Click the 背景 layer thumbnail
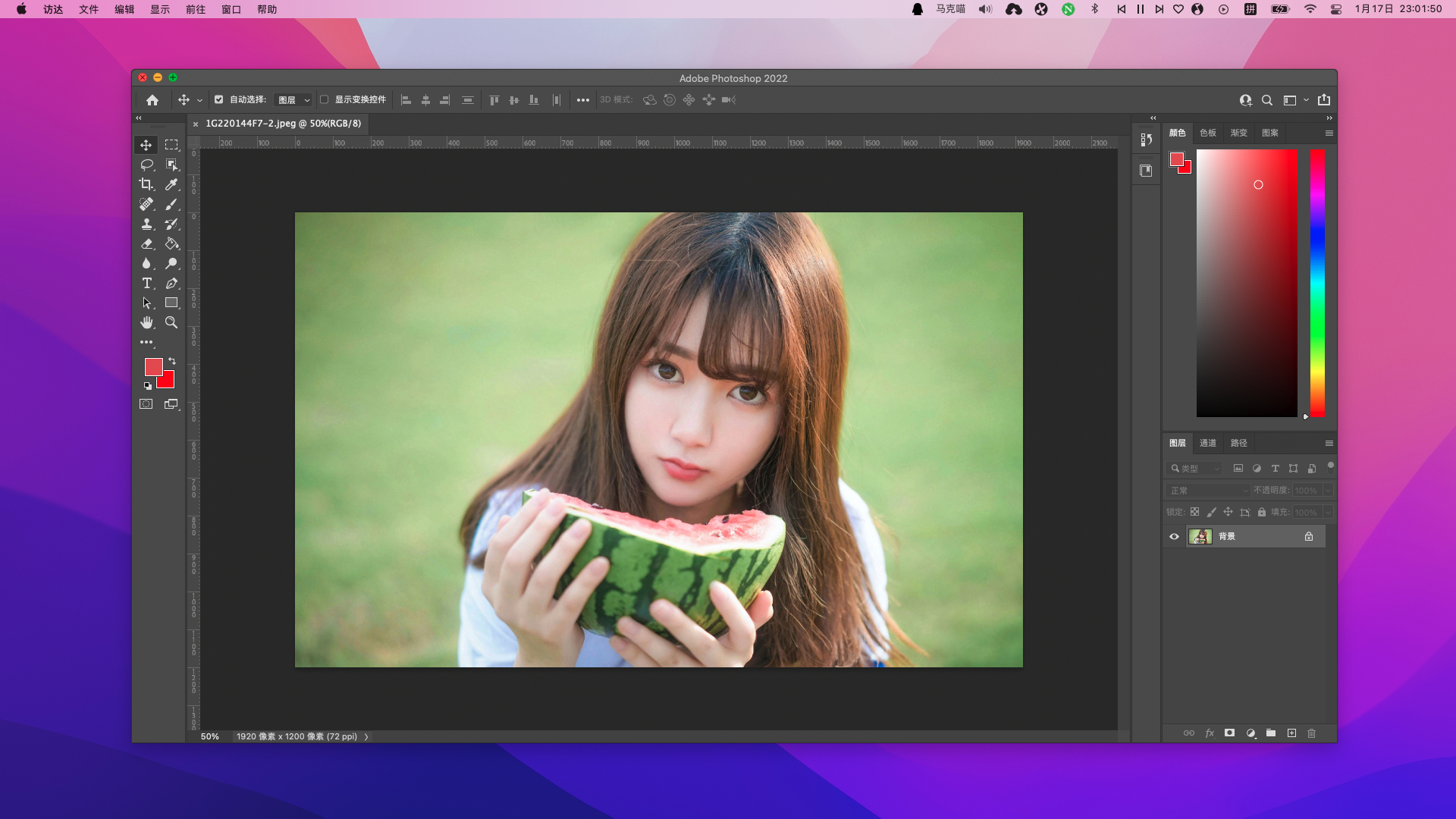The image size is (1456, 819). (x=1200, y=536)
